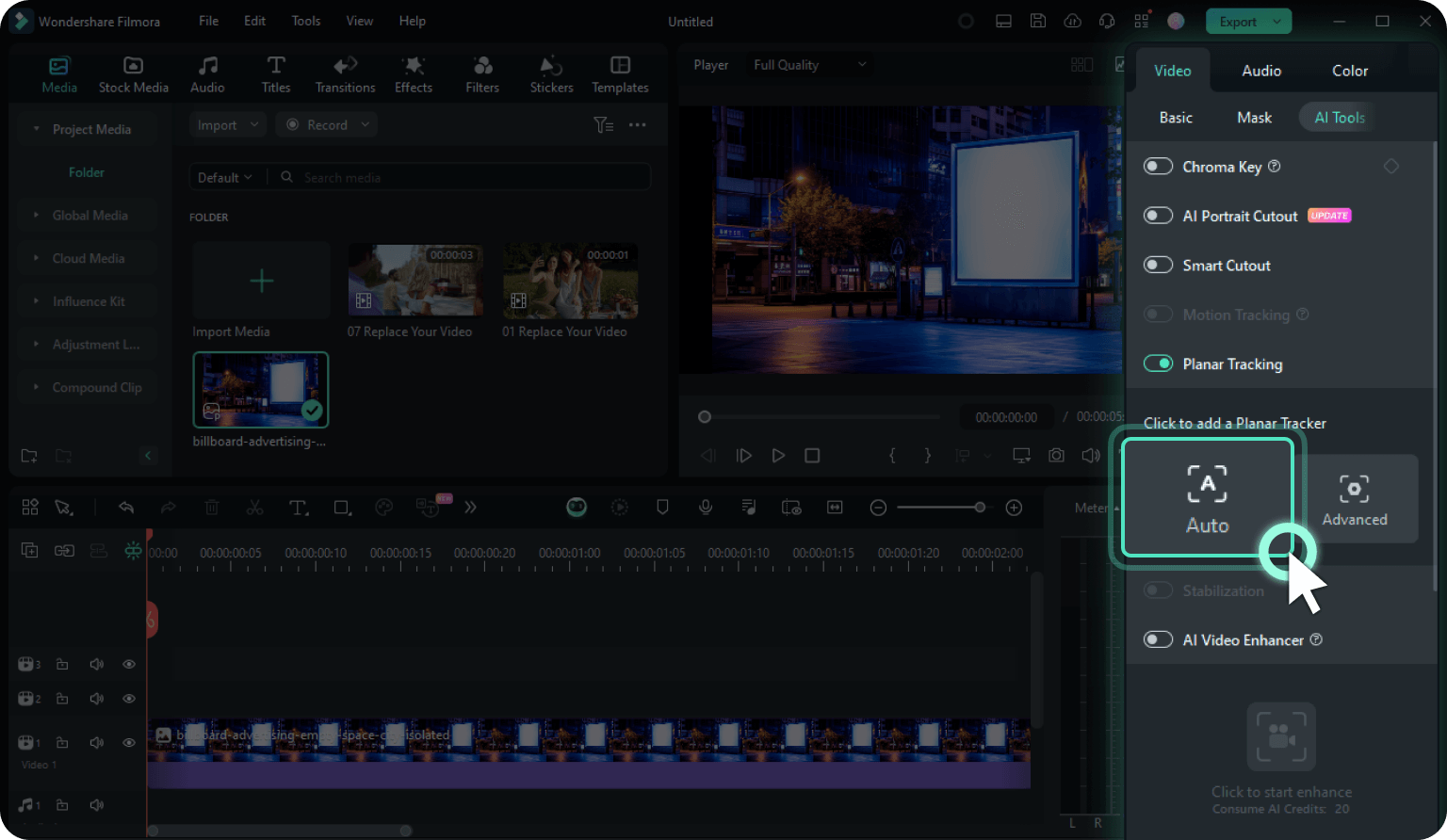Hide video track 3 with eye icon
The width and height of the screenshot is (1447, 840).
tap(129, 664)
